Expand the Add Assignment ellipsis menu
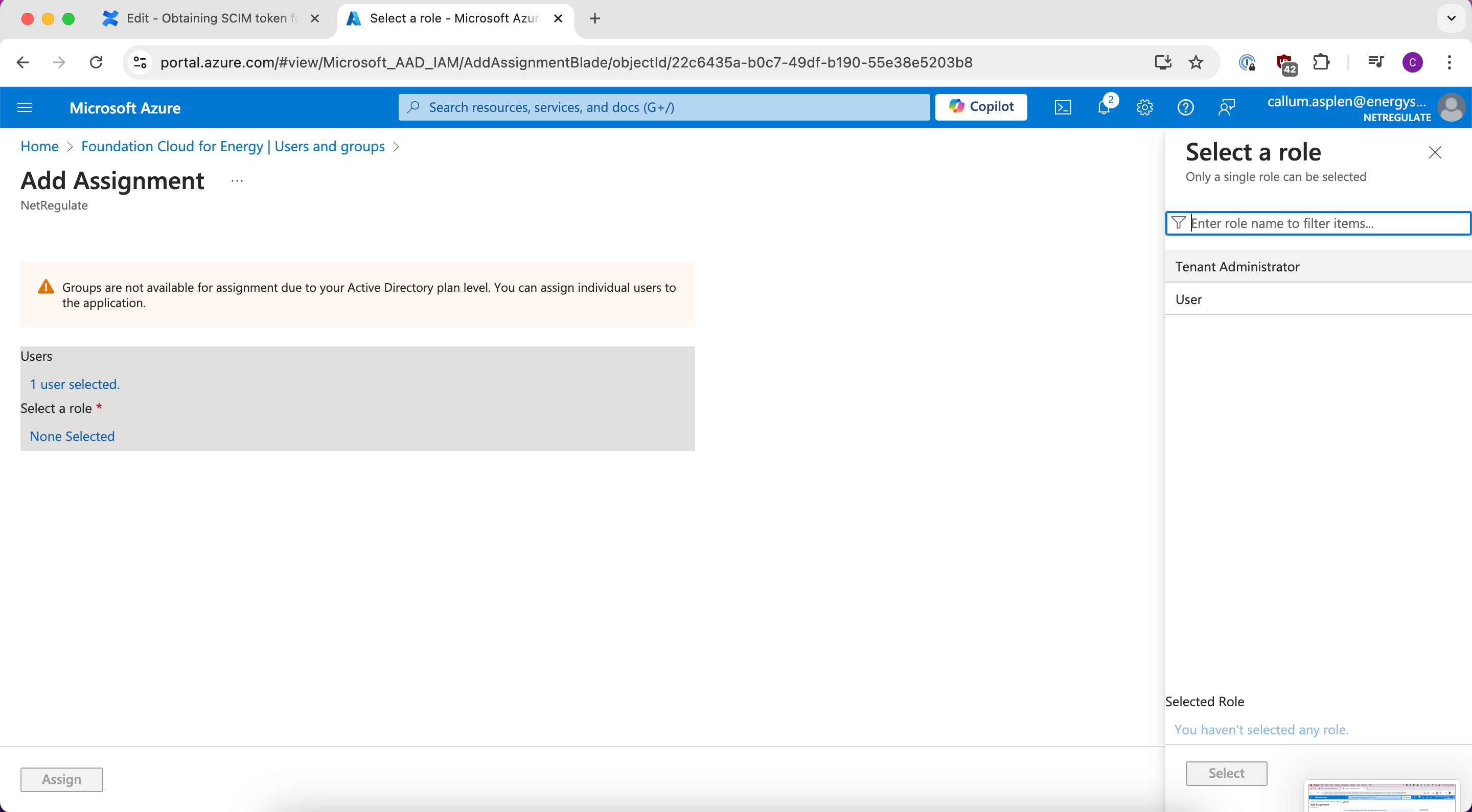The width and height of the screenshot is (1472, 812). point(237,181)
